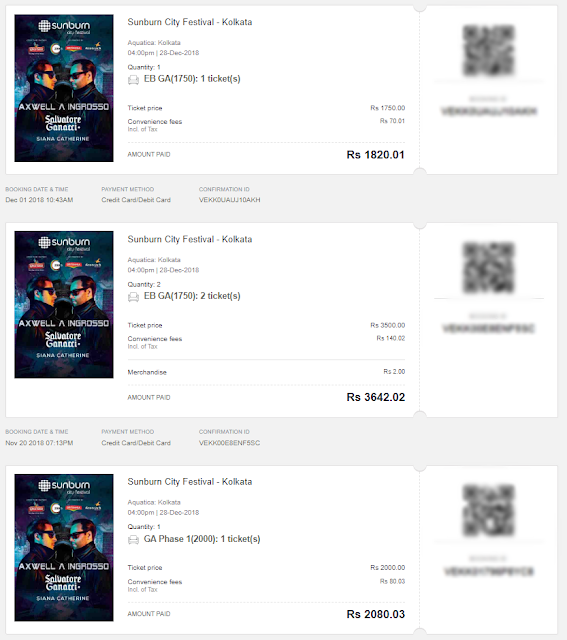Click the seat icon beside GA Phase 1 ticket

click(x=133, y=540)
